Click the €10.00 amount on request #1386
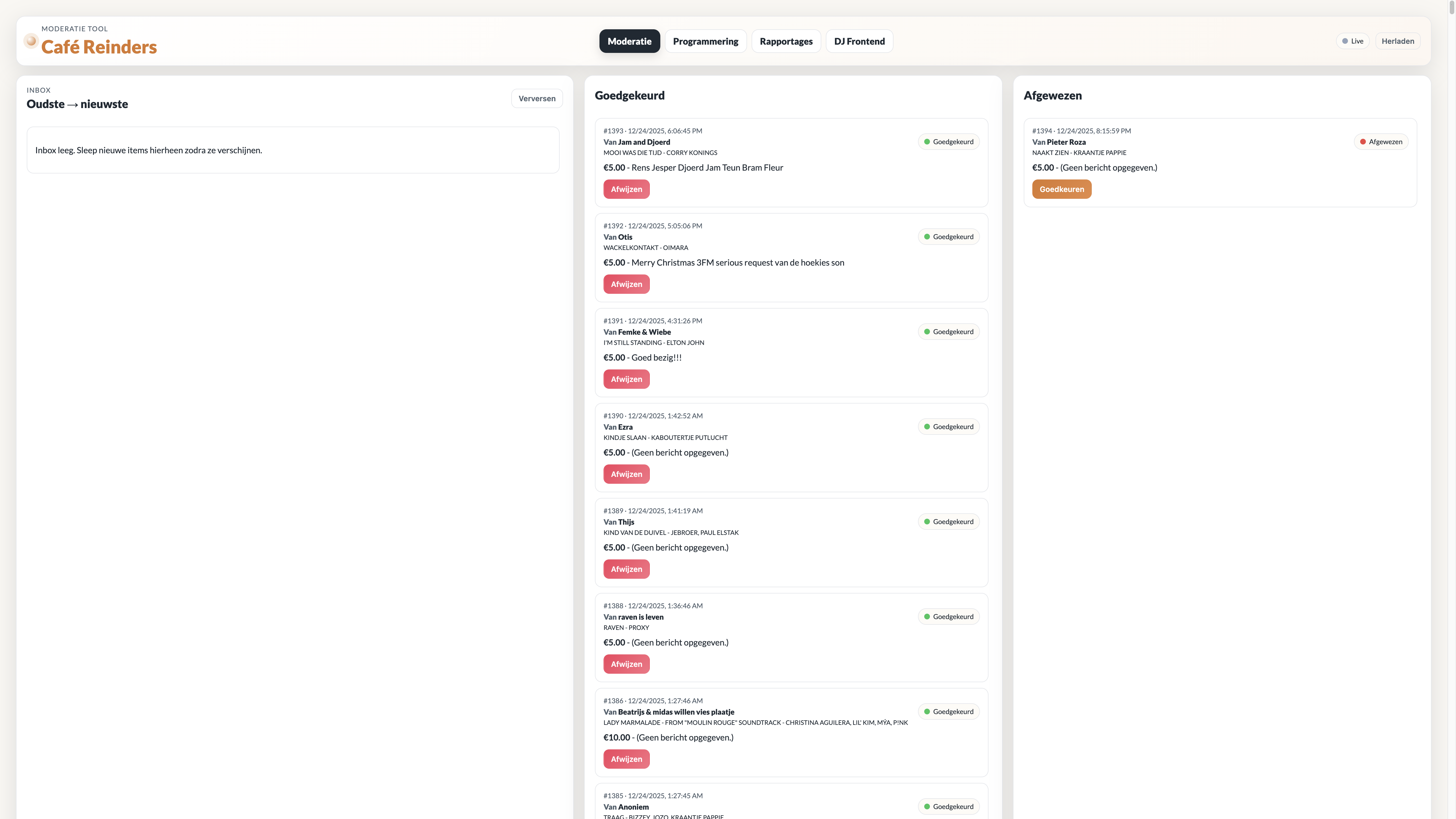Image resolution: width=1456 pixels, height=819 pixels. click(616, 737)
